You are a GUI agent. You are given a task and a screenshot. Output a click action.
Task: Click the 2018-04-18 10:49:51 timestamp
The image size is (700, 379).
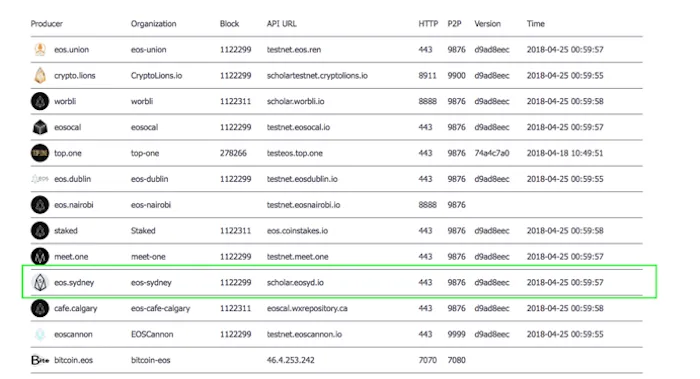click(x=565, y=153)
